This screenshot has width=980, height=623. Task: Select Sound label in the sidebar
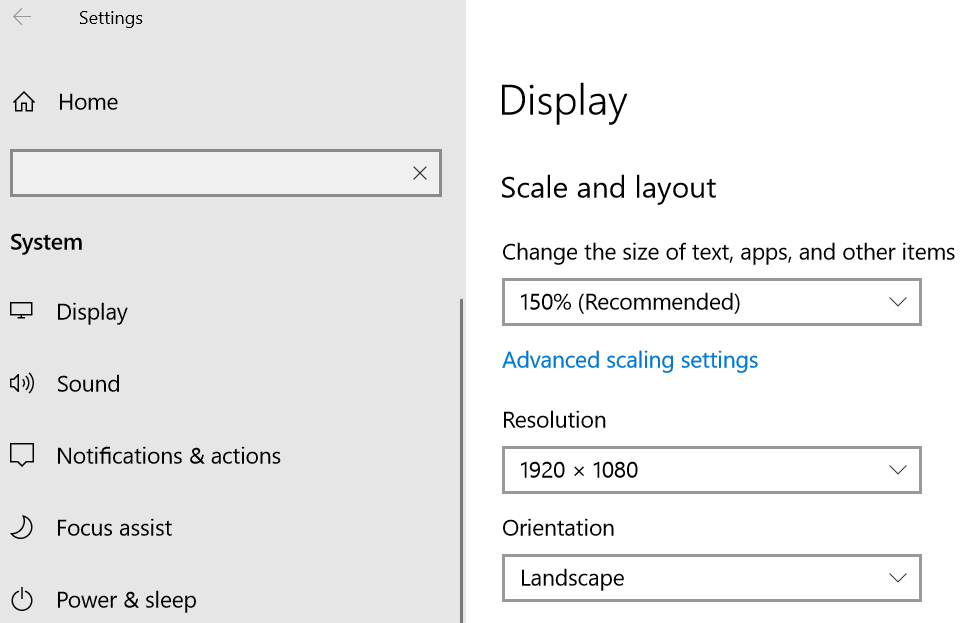(x=88, y=384)
